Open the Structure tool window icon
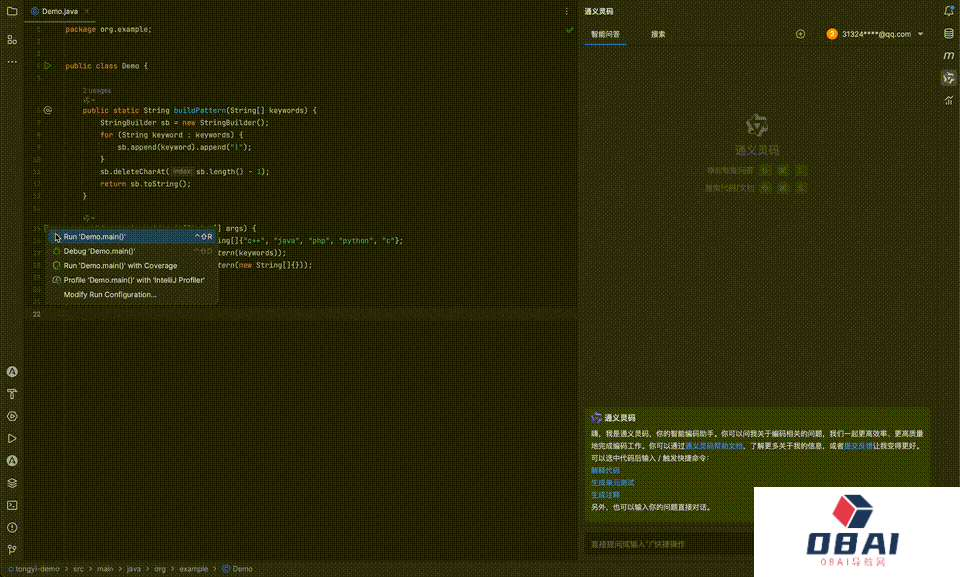The image size is (960, 577). click(x=12, y=39)
